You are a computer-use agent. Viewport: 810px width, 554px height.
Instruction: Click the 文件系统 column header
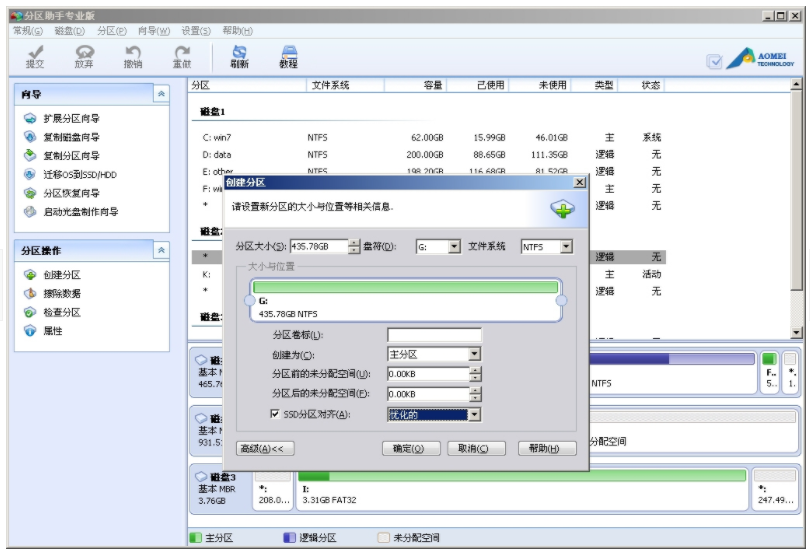345,85
